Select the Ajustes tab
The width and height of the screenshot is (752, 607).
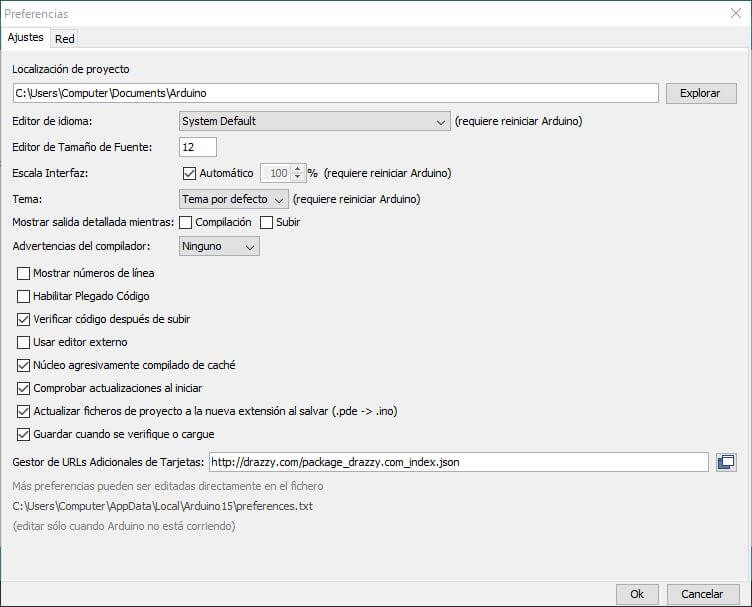point(25,37)
